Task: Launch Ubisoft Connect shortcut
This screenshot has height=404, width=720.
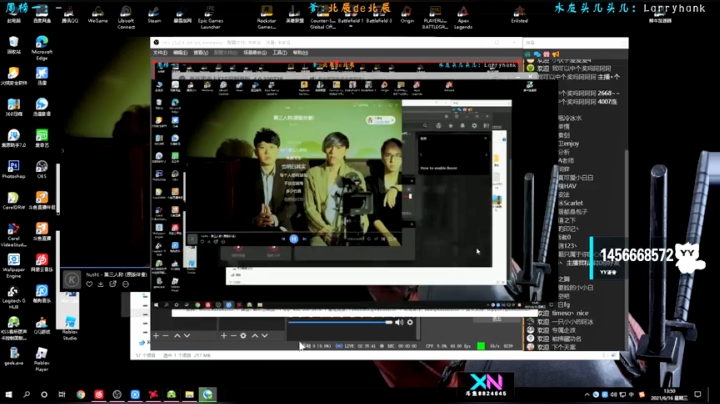Action: pos(126,17)
